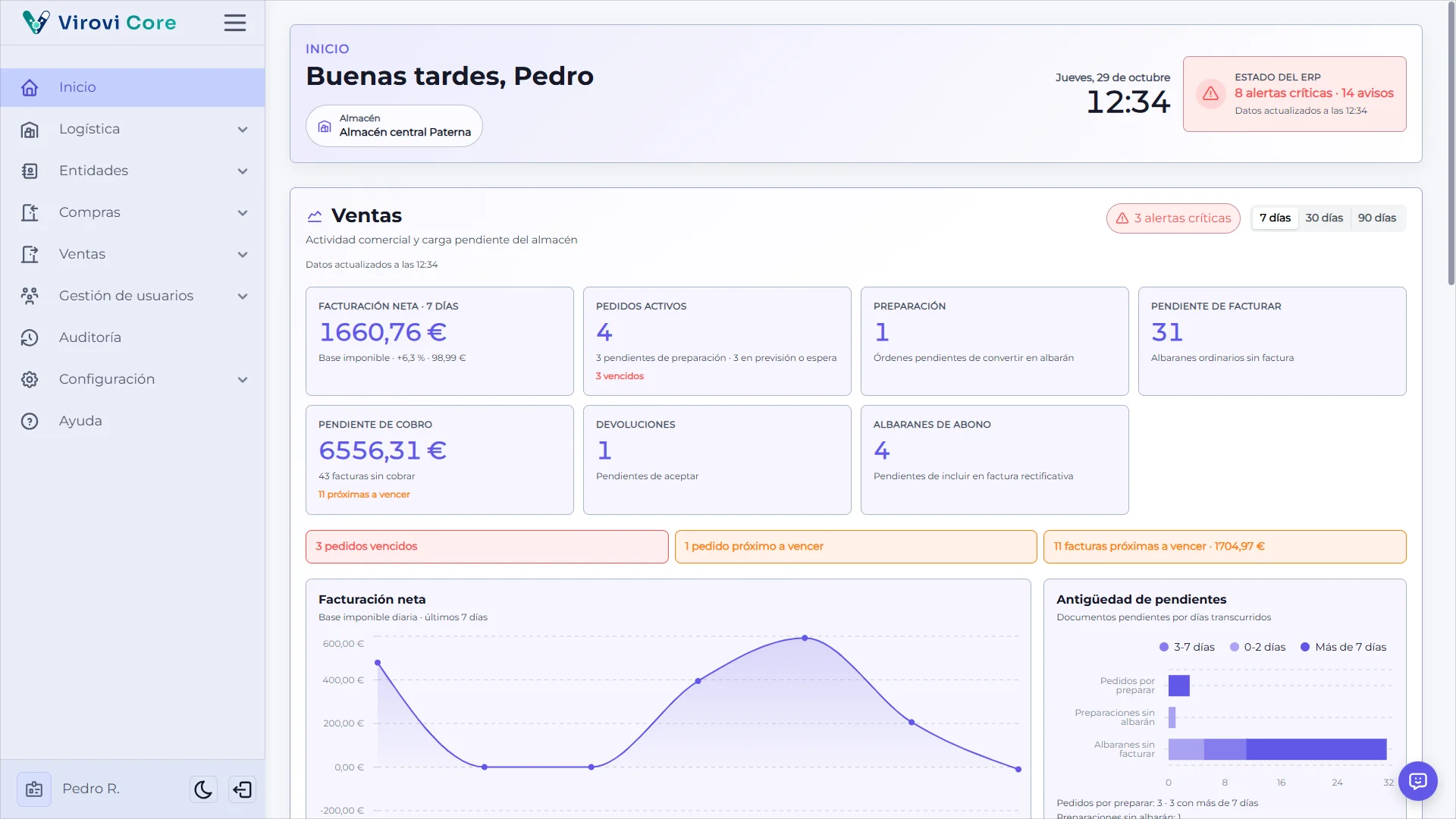Open the Auditoría menu item
Image resolution: width=1456 pixels, height=819 pixels.
(133, 338)
